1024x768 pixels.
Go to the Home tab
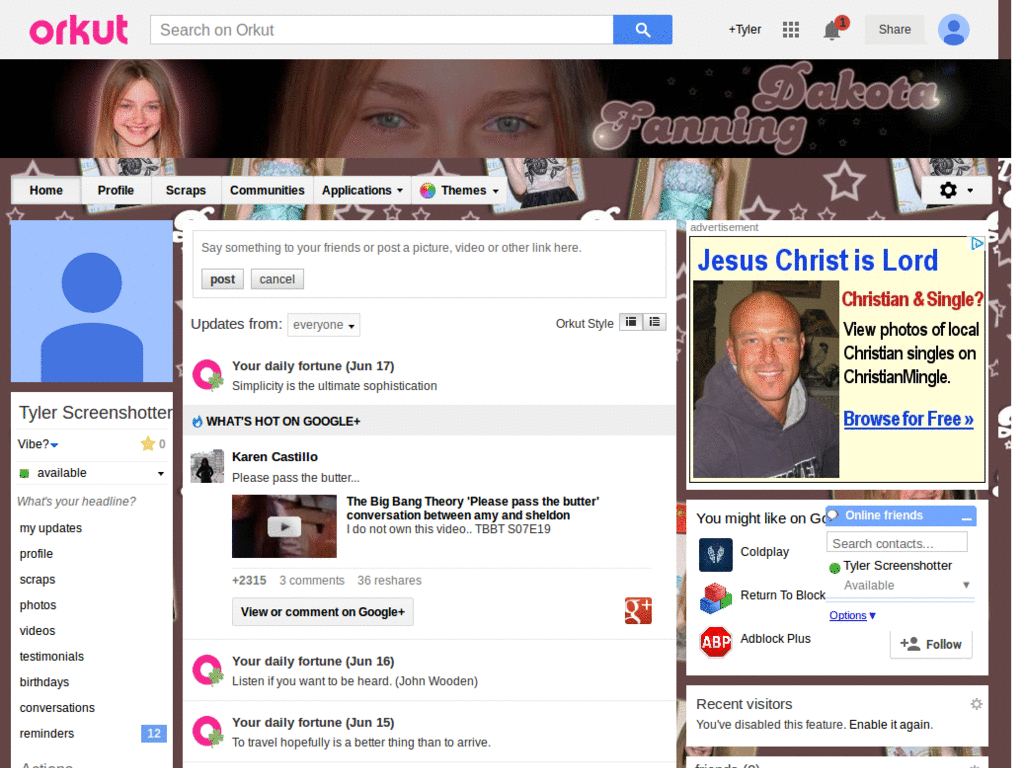point(46,191)
